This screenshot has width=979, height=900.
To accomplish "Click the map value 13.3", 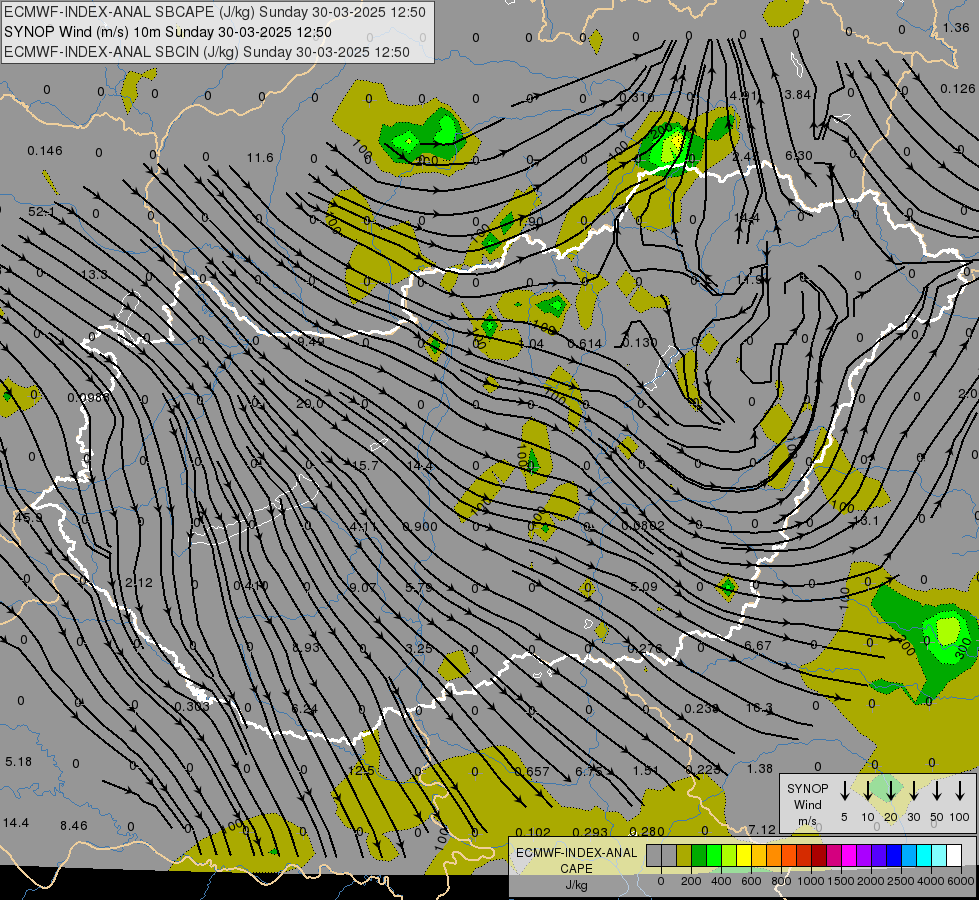I will point(94,274).
